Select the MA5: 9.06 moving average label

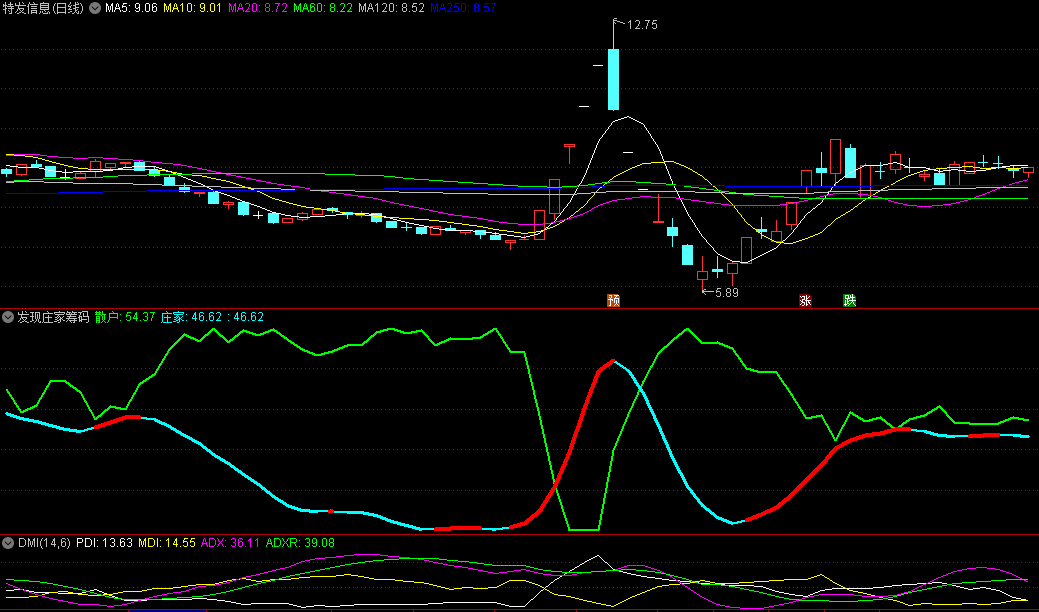point(134,8)
